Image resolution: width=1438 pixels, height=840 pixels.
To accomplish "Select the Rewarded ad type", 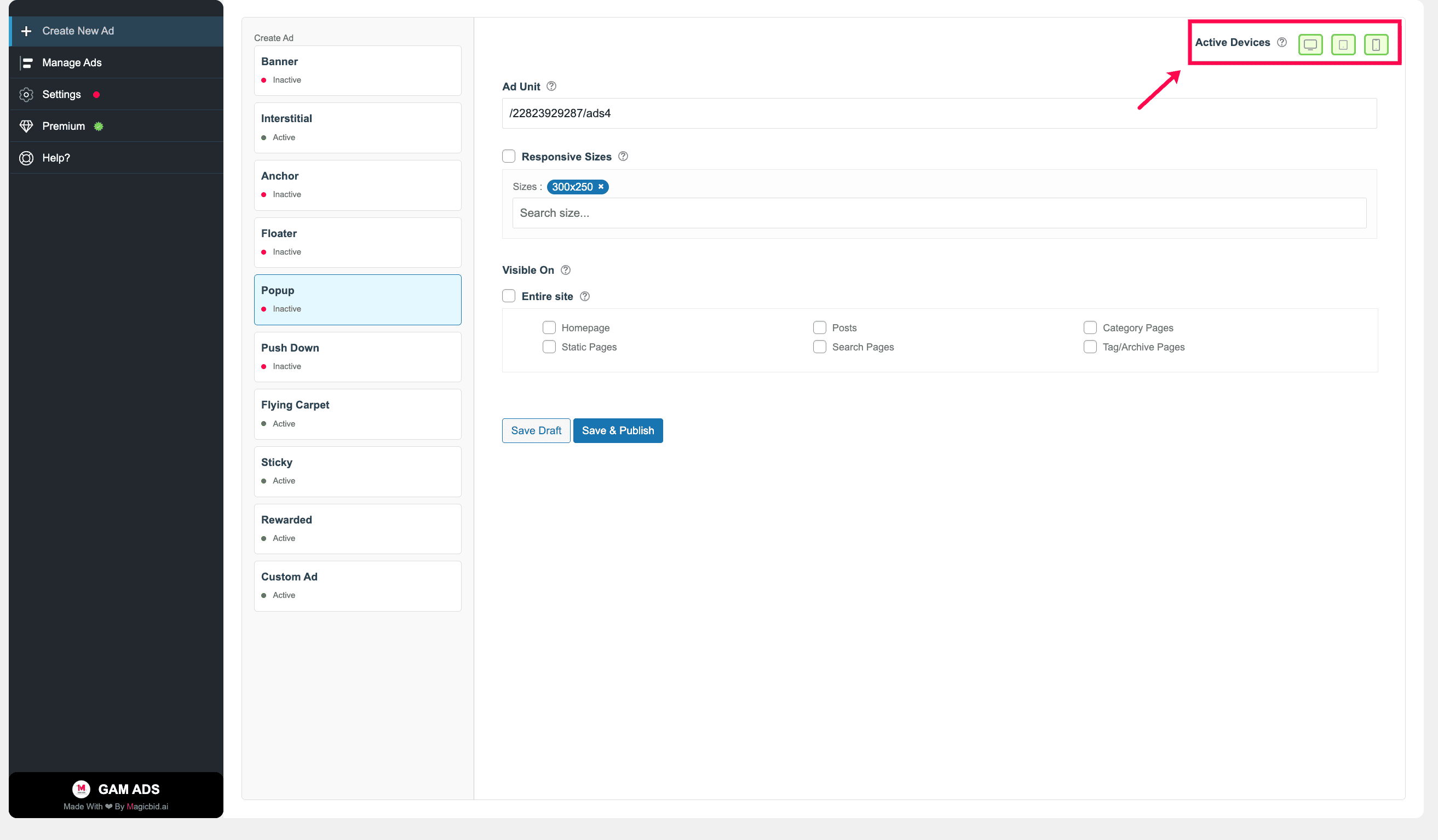I will point(358,529).
